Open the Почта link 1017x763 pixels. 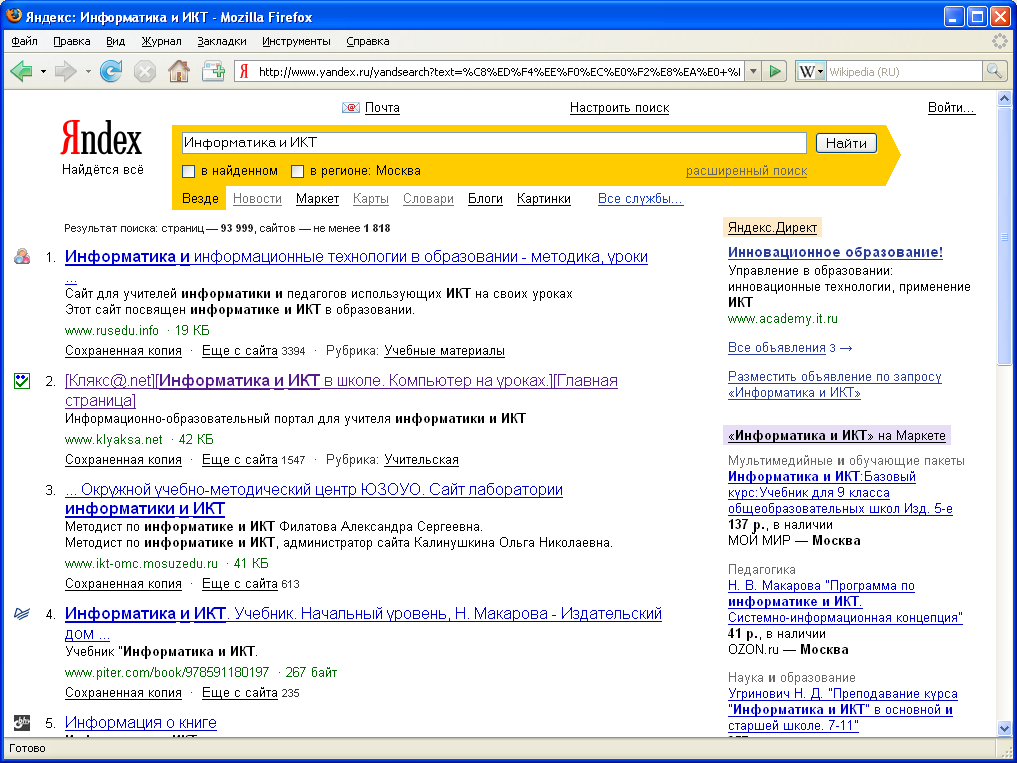click(382, 108)
